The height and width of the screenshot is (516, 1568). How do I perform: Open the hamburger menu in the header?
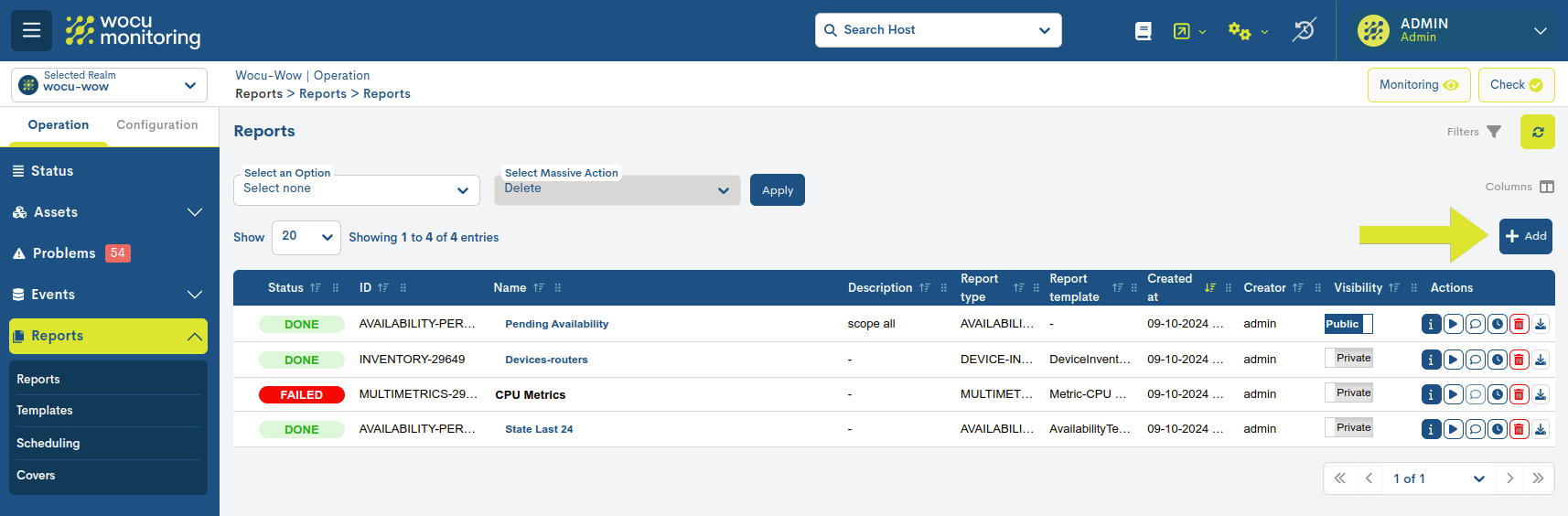[x=31, y=30]
